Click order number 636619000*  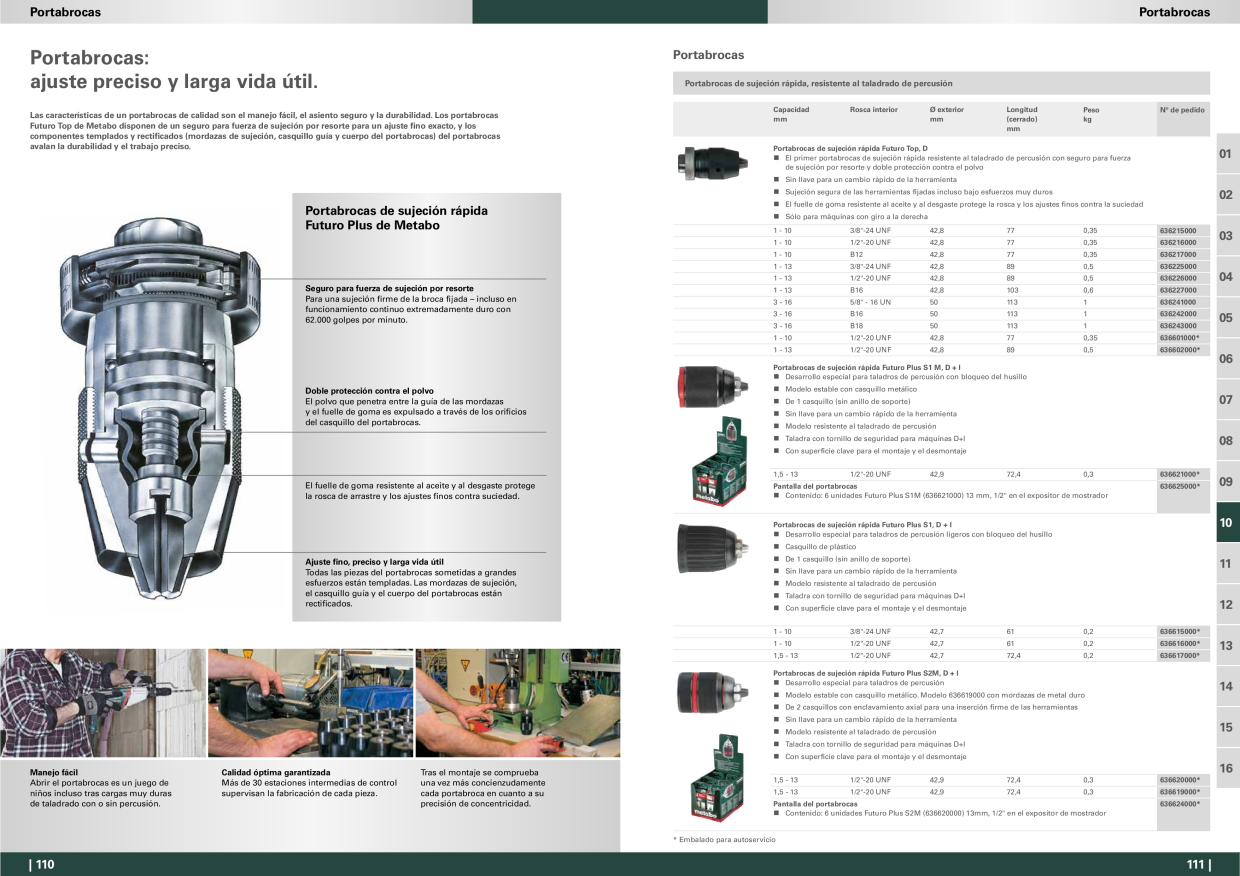(x=1179, y=792)
